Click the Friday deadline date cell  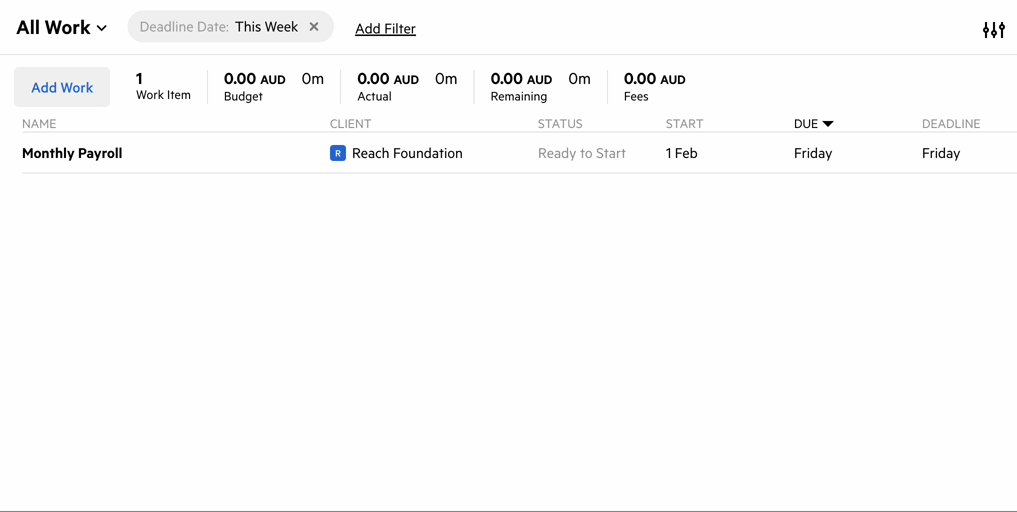(x=941, y=153)
